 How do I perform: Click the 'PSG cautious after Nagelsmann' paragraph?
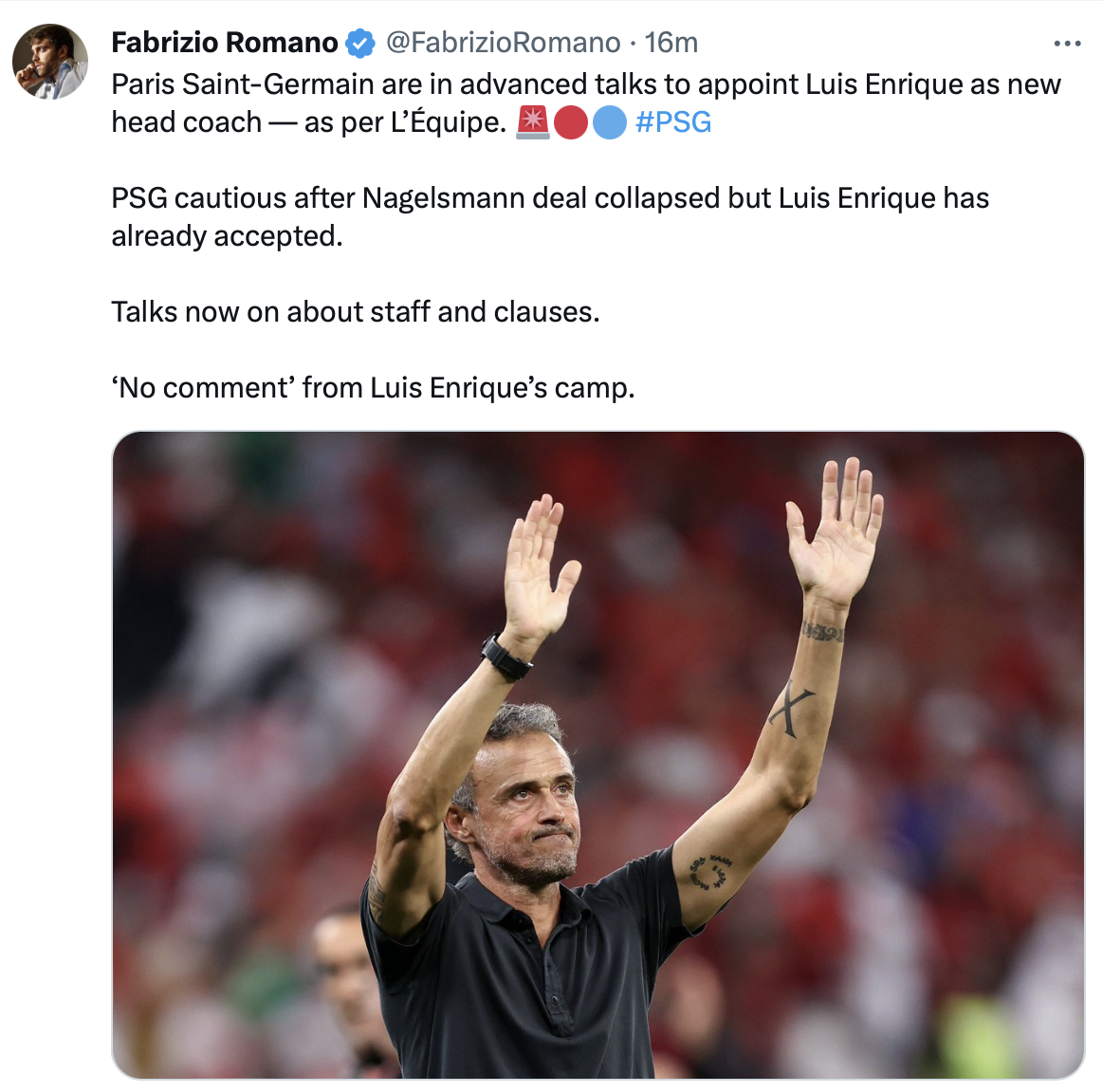pos(550,216)
